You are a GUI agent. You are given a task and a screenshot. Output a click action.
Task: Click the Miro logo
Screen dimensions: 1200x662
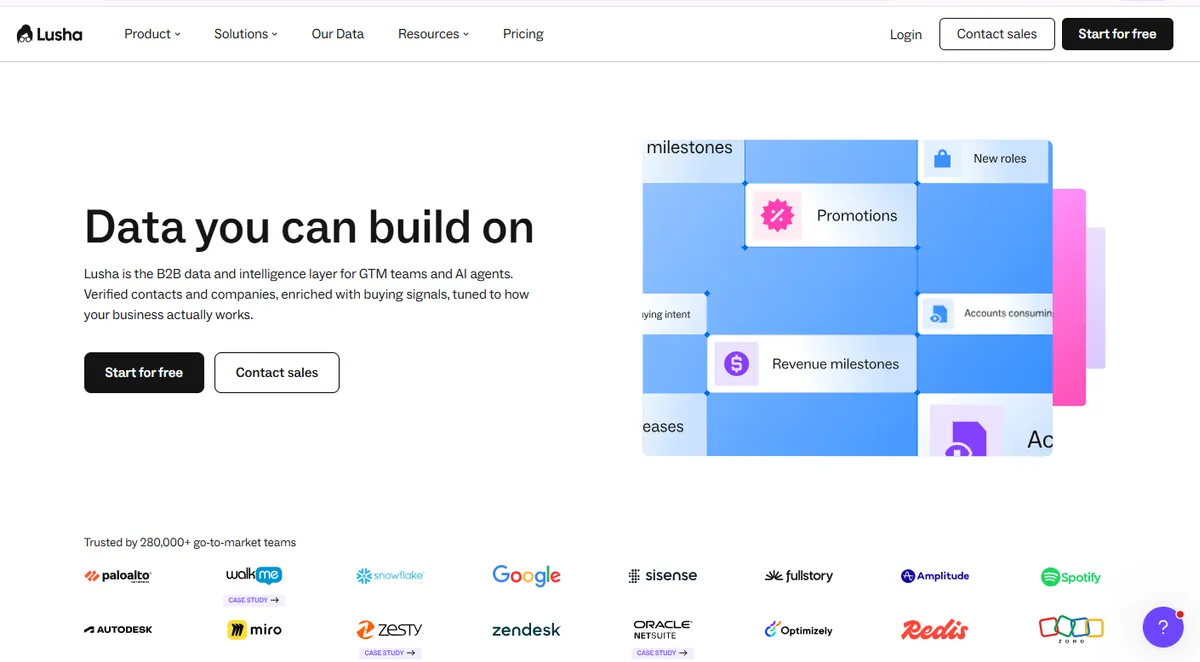254,630
